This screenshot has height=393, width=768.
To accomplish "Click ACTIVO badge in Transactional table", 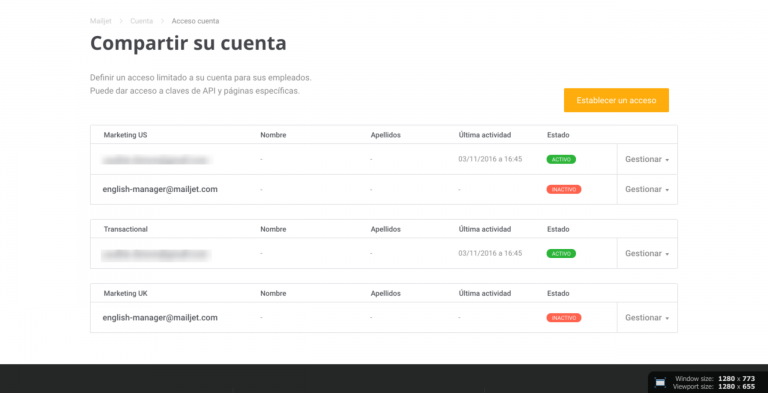I will pos(561,253).
